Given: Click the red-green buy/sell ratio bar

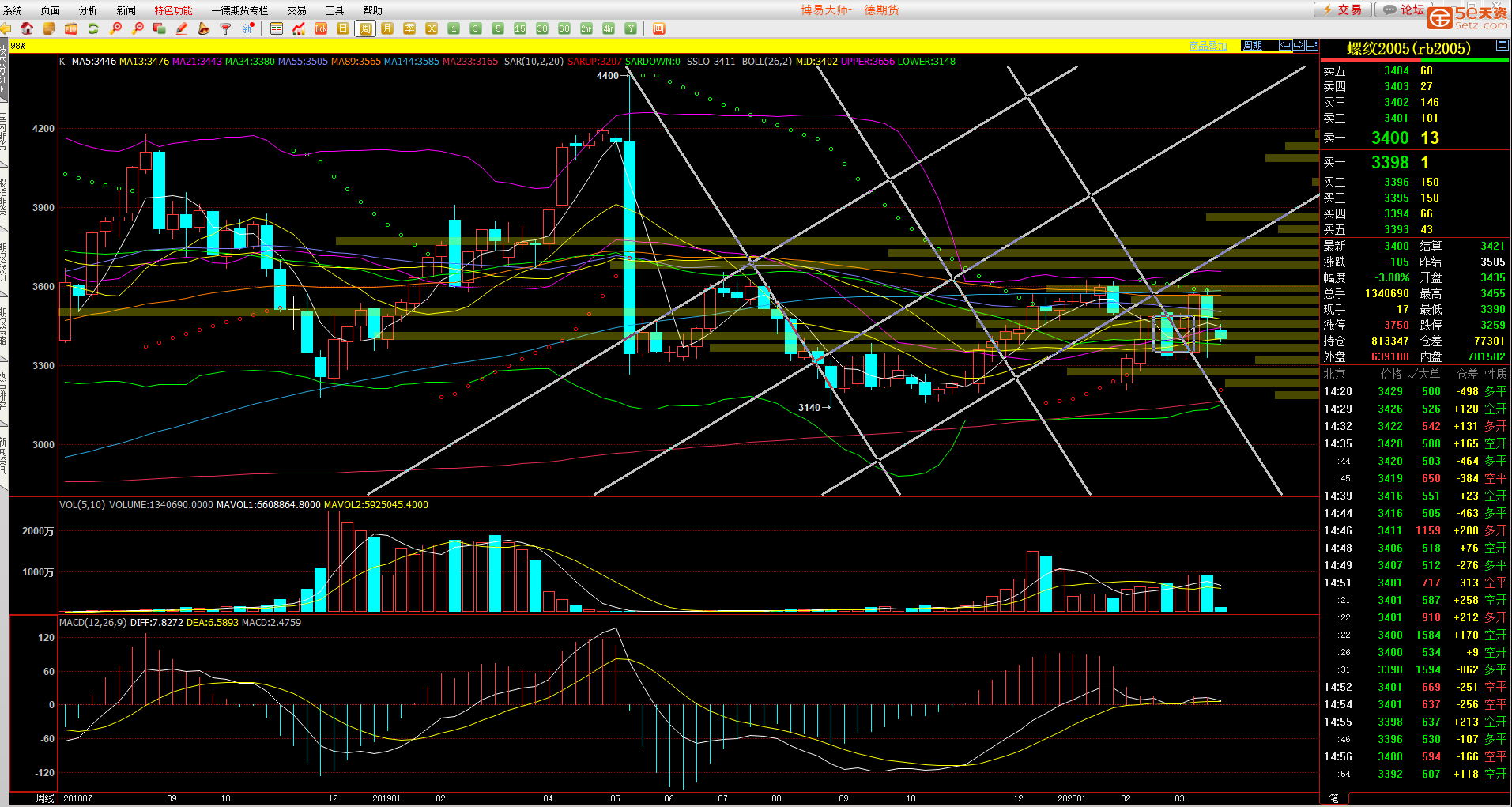Looking at the screenshot, I should (1413, 60).
